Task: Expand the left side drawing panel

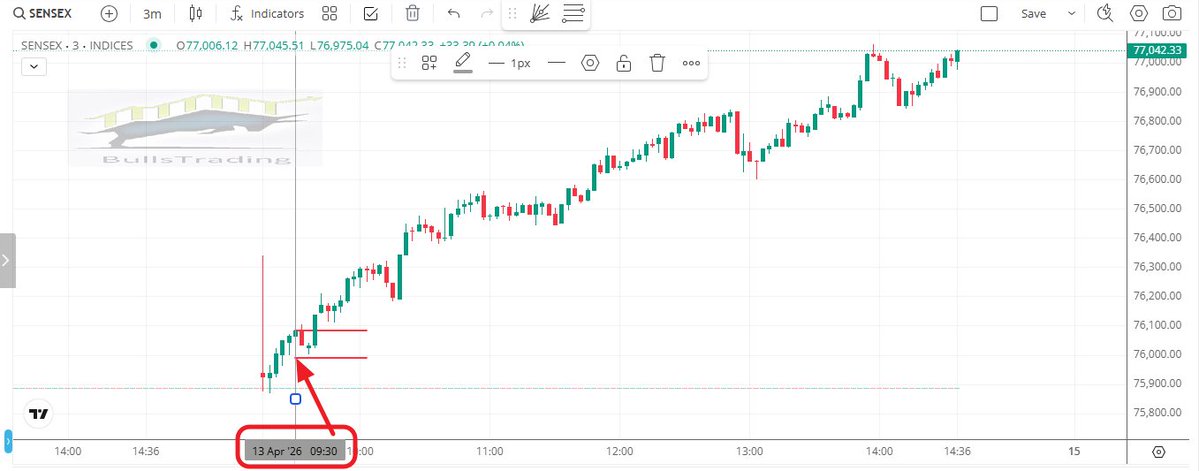Action: (x=7, y=261)
